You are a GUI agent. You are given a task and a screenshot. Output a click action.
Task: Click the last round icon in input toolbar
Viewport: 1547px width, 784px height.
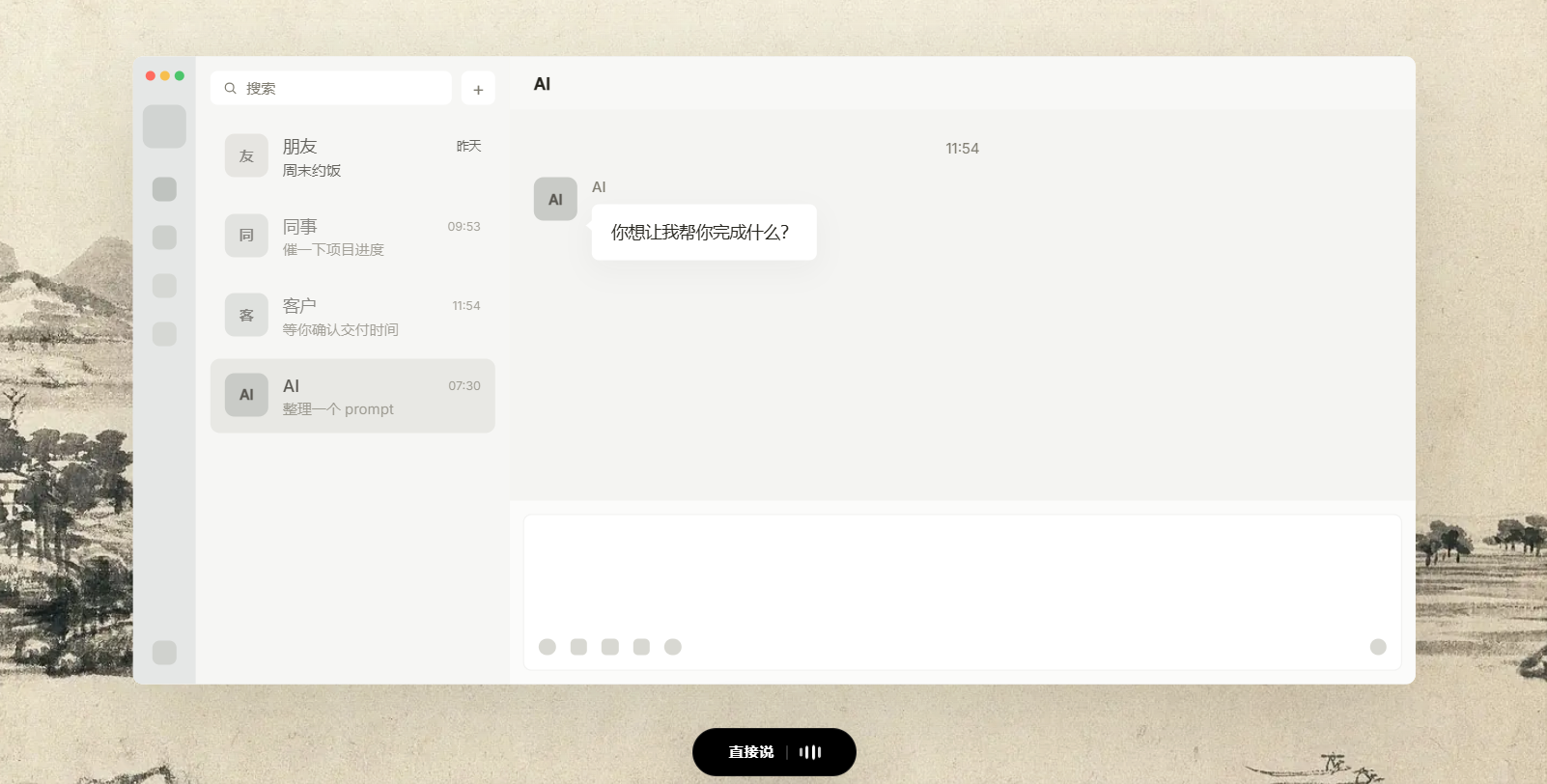coord(673,647)
